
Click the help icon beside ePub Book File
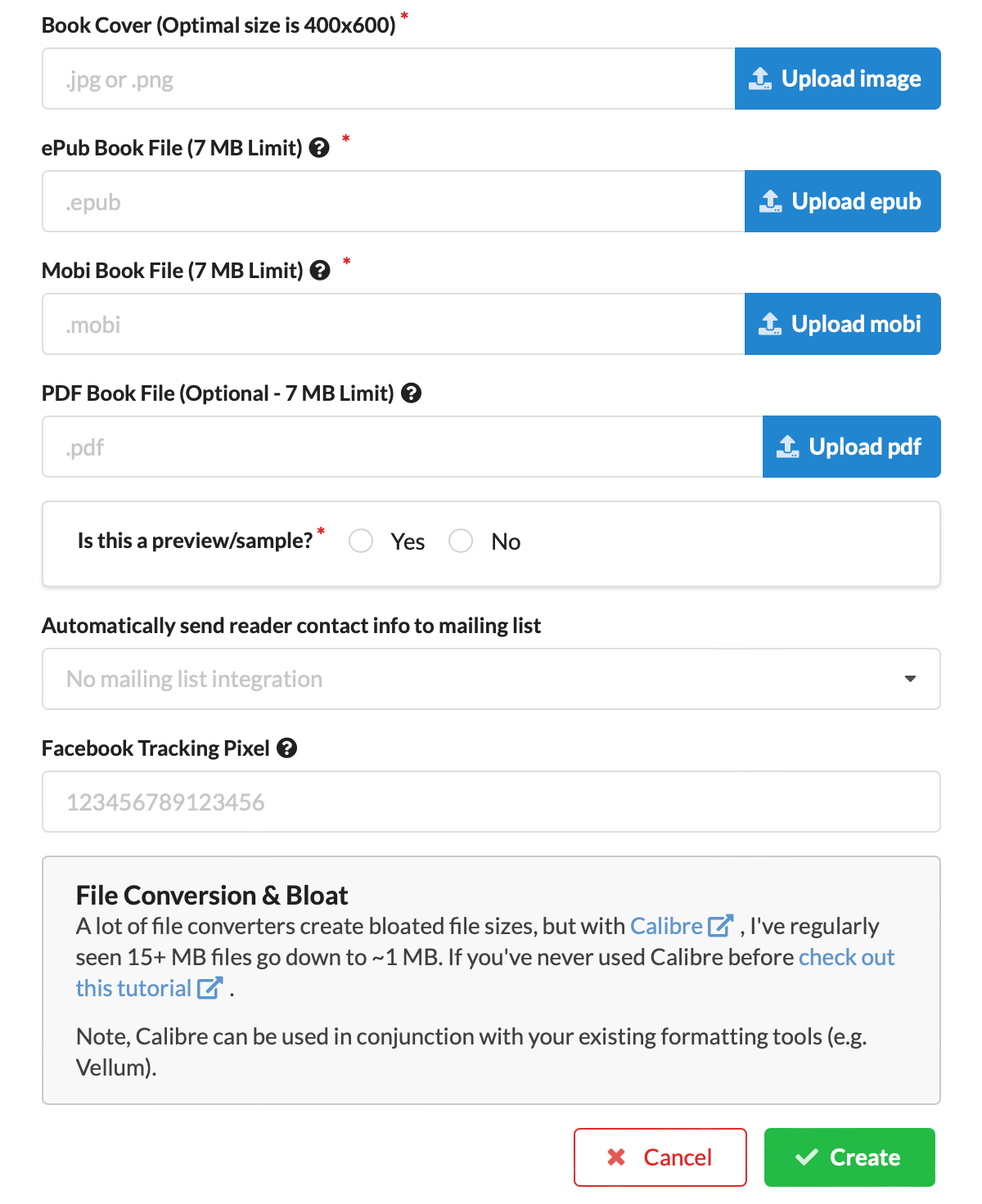click(320, 147)
